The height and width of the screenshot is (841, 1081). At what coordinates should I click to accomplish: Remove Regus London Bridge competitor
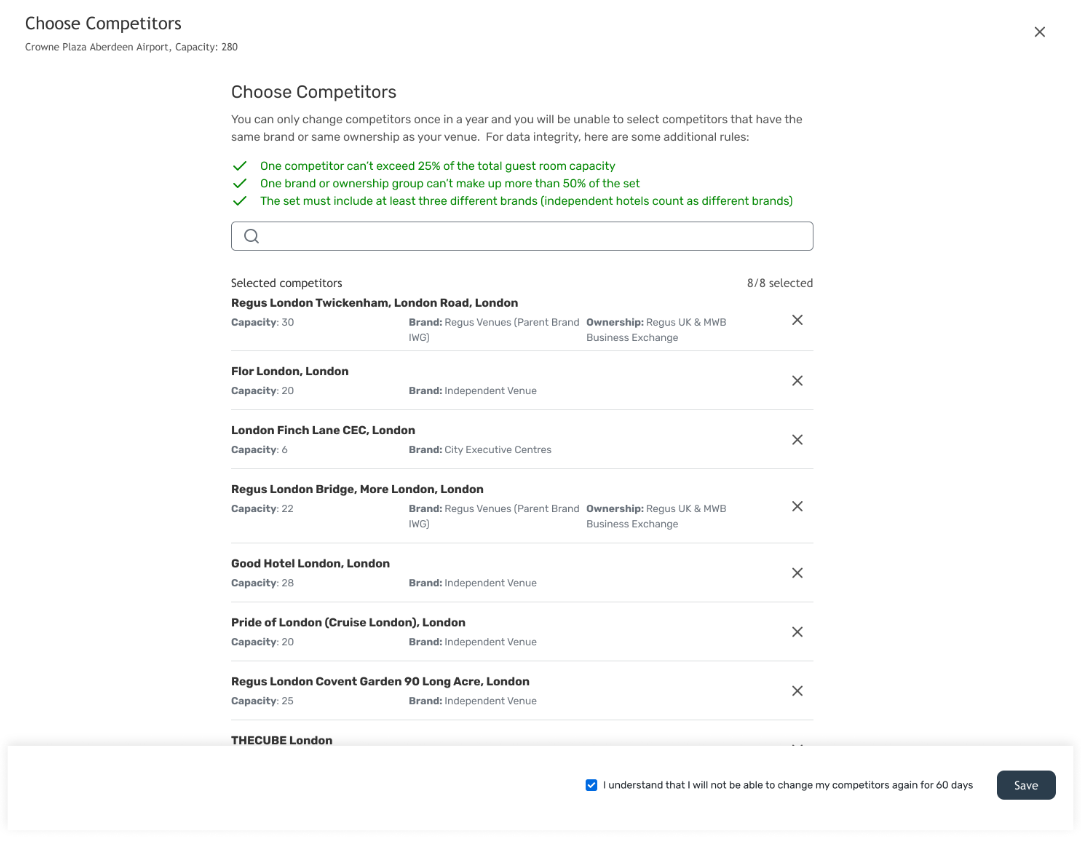(797, 506)
